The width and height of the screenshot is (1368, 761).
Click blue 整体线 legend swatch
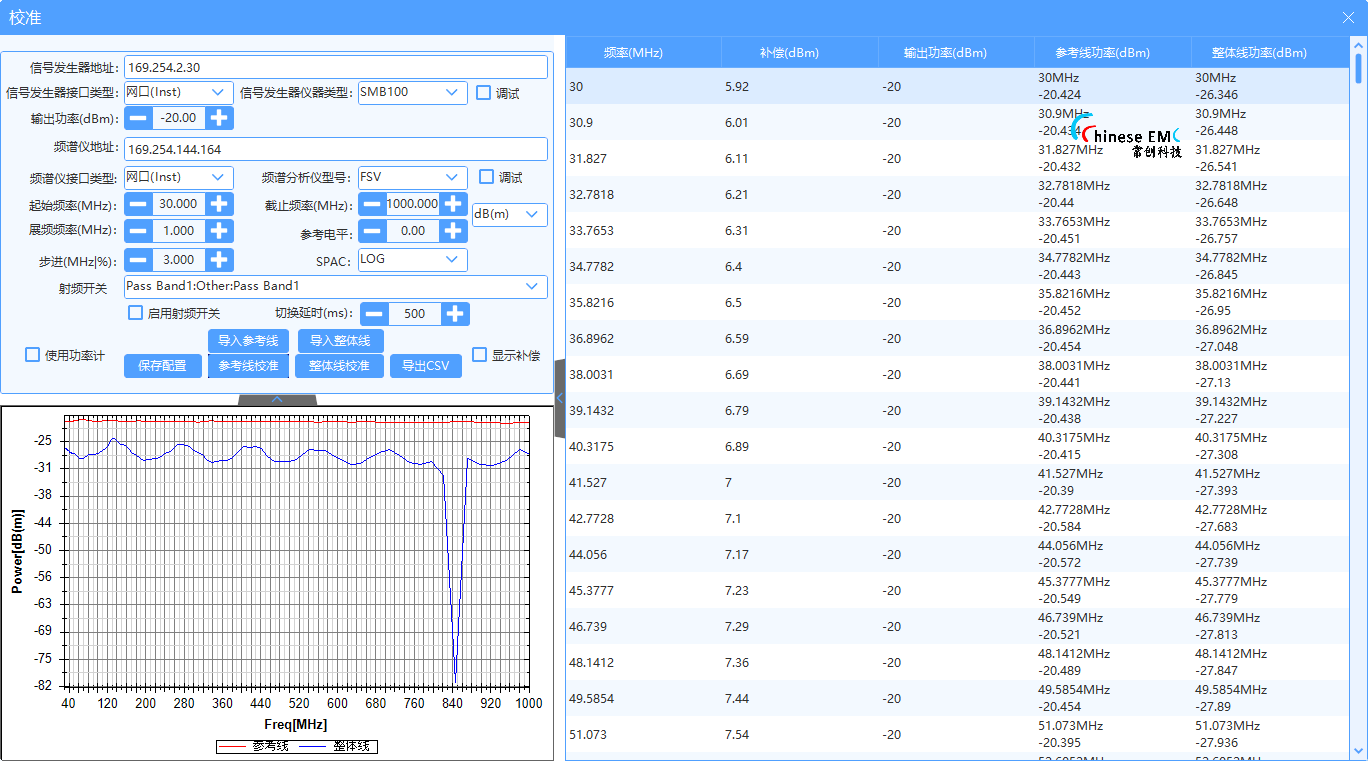coord(314,746)
